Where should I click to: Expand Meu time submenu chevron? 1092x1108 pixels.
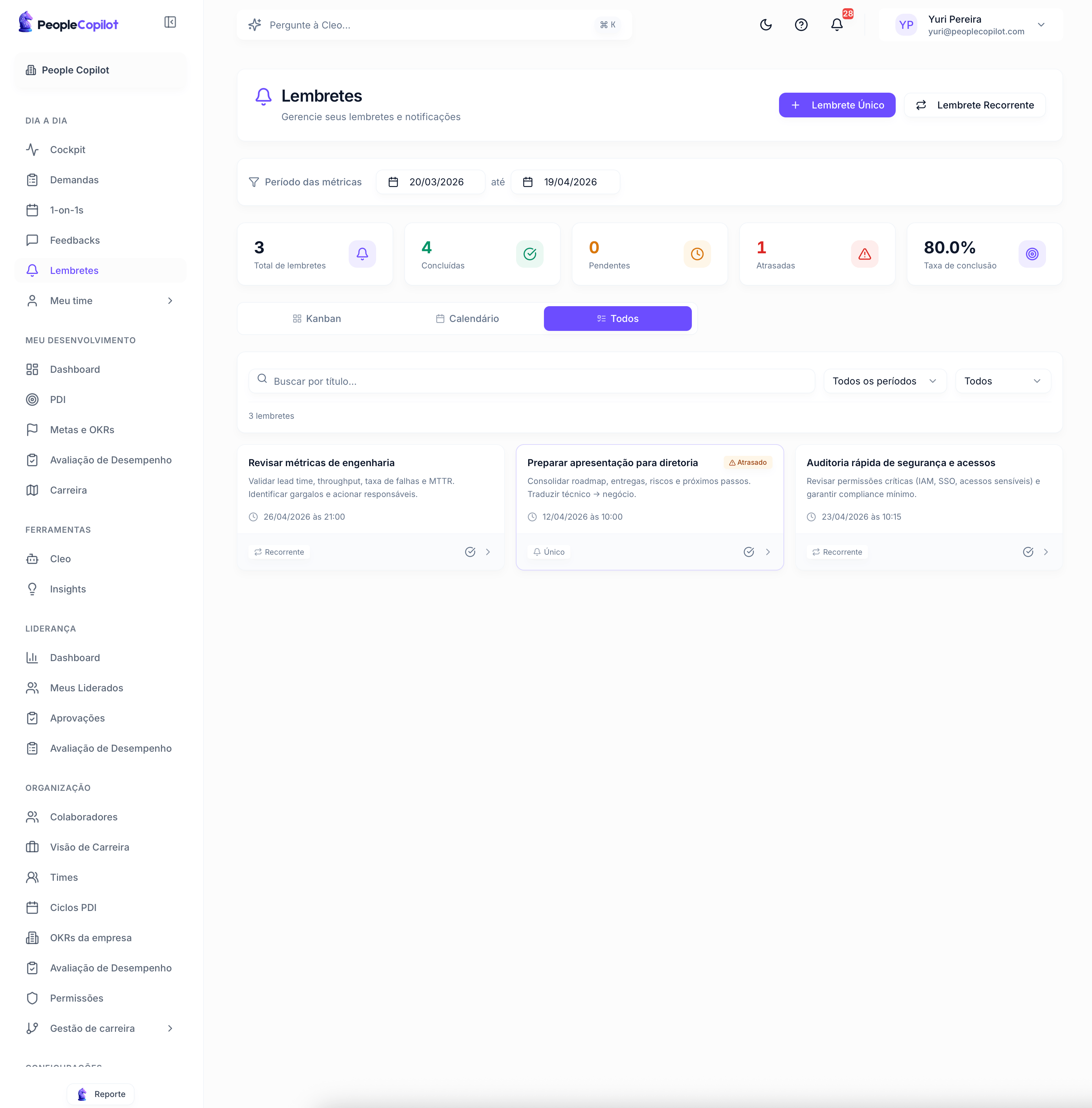[x=170, y=301]
